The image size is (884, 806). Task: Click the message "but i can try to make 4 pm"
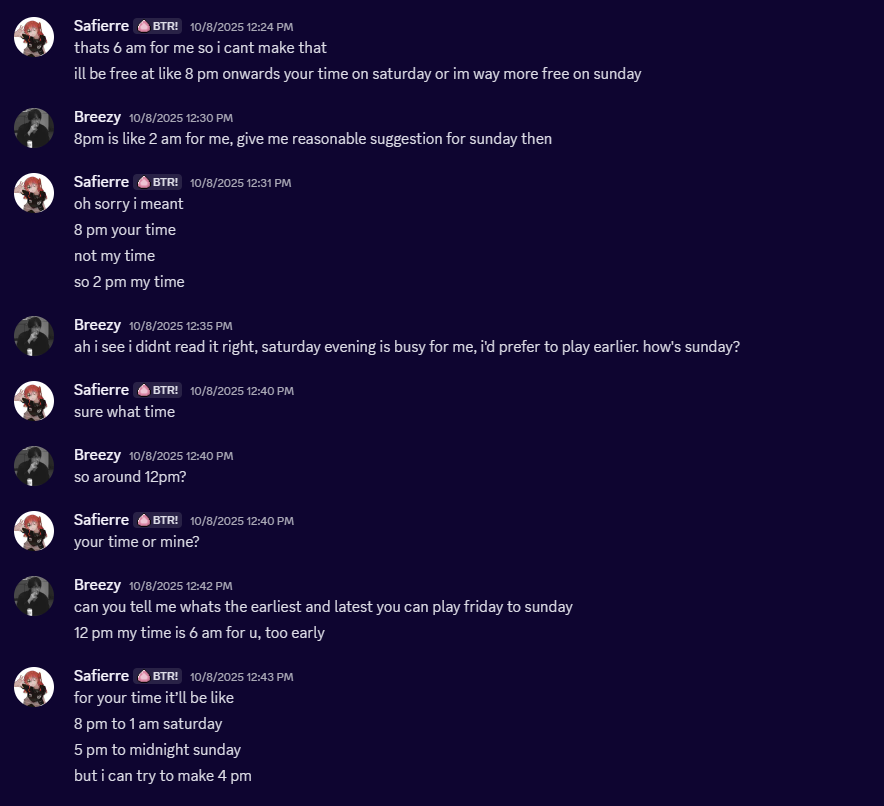click(x=162, y=775)
